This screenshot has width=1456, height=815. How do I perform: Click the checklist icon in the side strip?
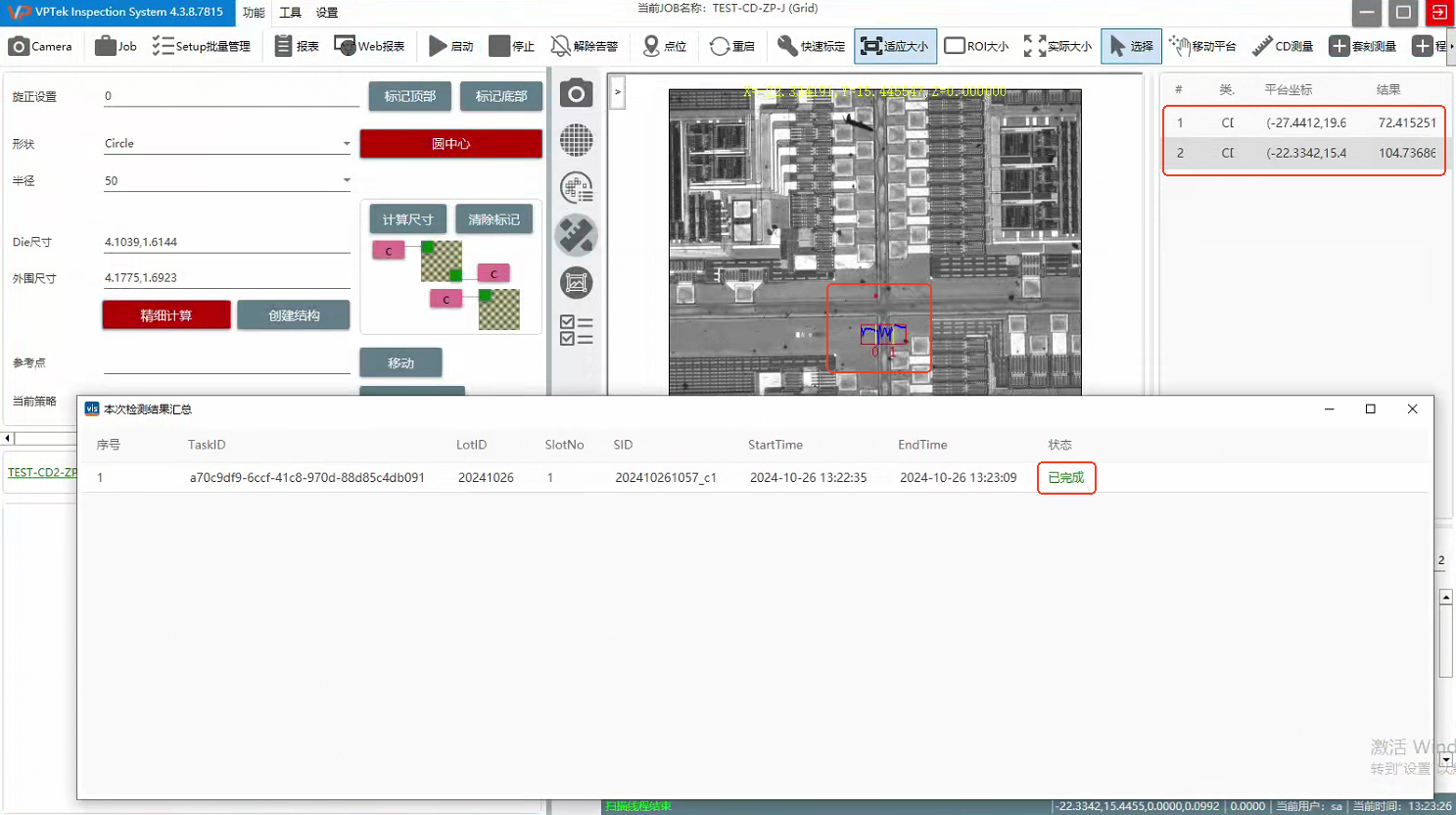(576, 330)
